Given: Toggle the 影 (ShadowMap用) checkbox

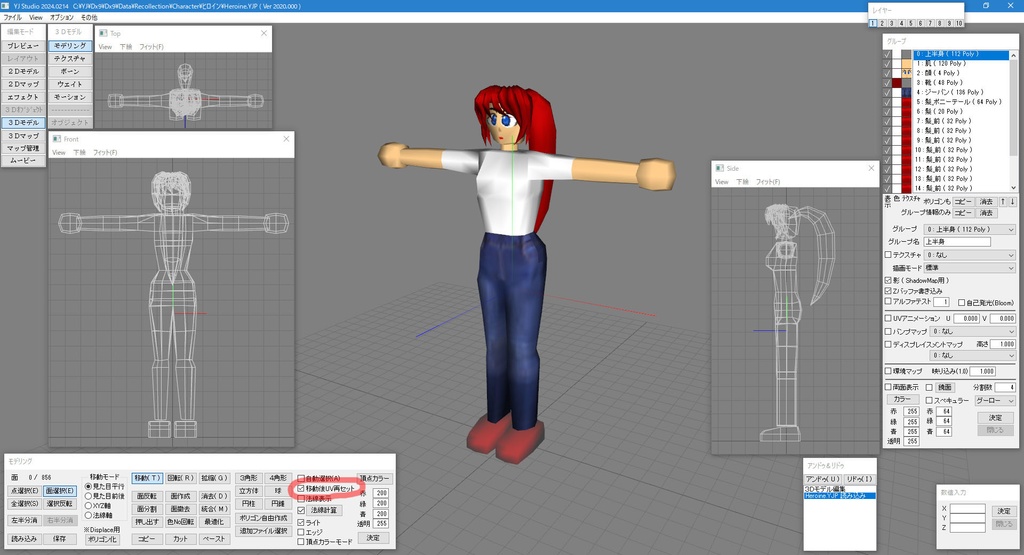Looking at the screenshot, I should (888, 280).
